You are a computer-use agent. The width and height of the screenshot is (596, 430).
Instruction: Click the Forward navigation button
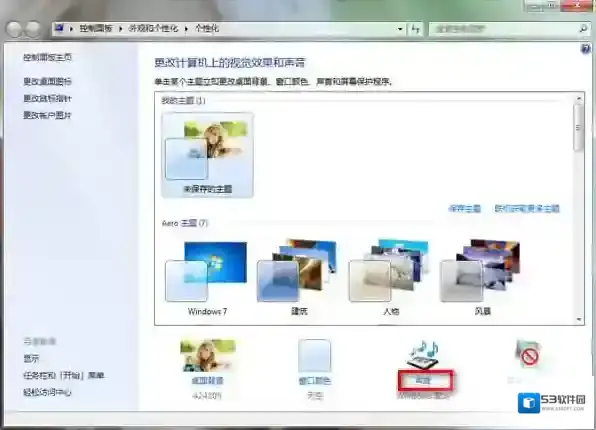click(32, 29)
